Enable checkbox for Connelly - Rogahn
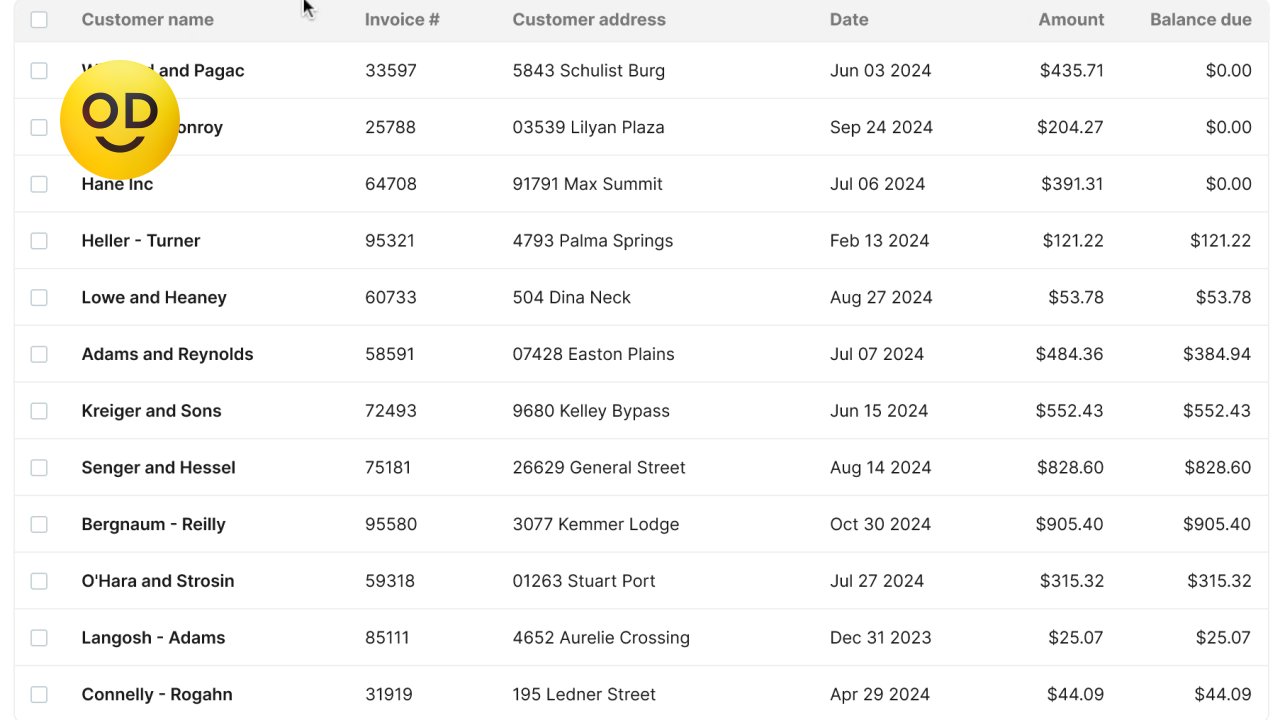This screenshot has height=720, width=1280. [39, 695]
